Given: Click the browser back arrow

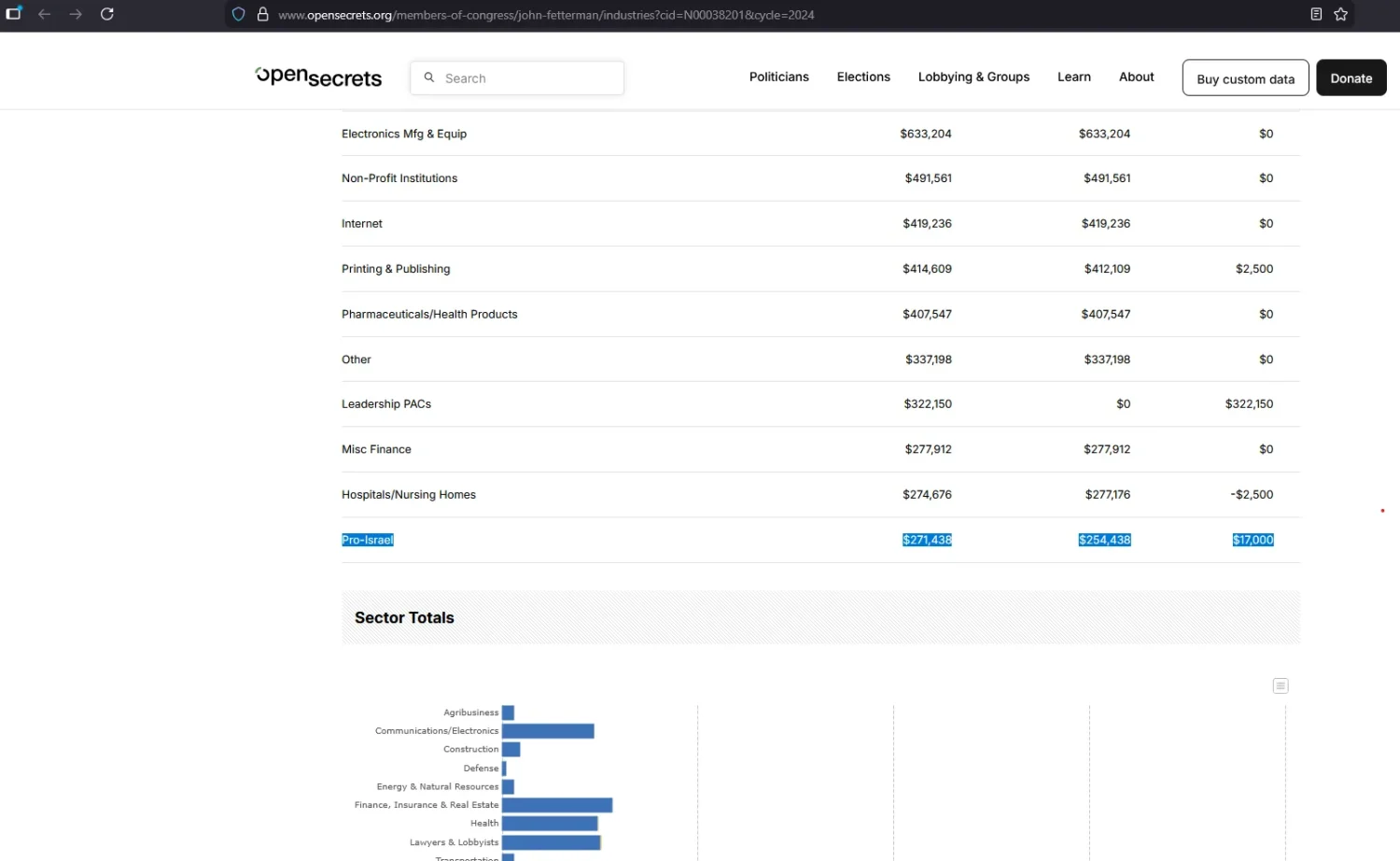Looking at the screenshot, I should (x=44, y=14).
